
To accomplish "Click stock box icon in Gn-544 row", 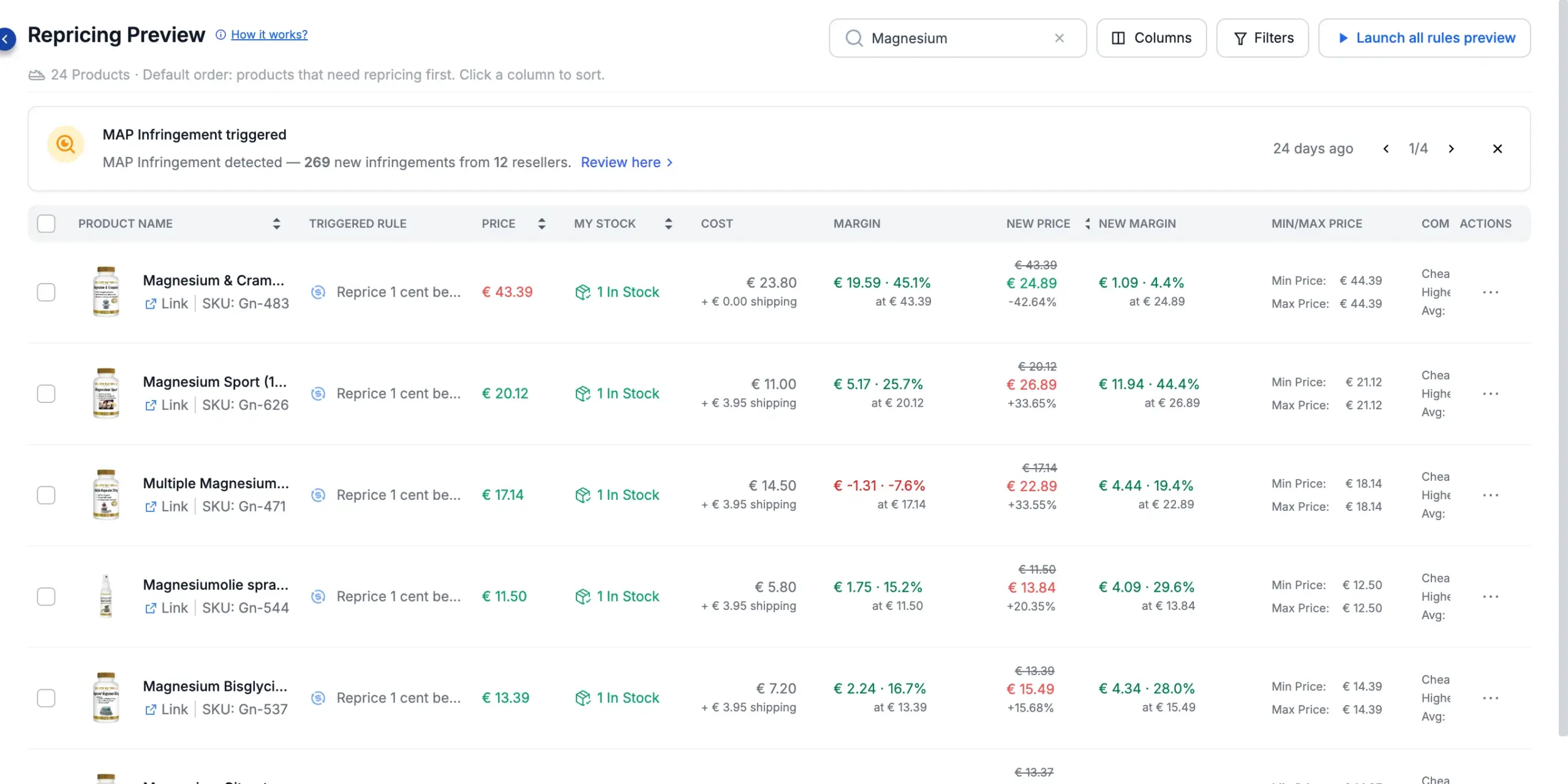I will pos(582,597).
